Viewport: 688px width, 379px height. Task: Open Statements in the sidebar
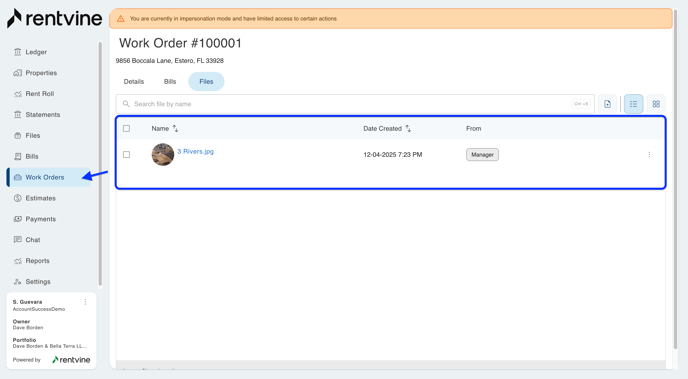click(43, 114)
